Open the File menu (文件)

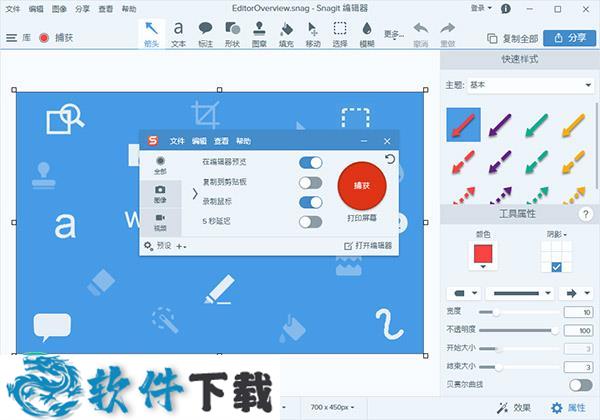(x=13, y=8)
